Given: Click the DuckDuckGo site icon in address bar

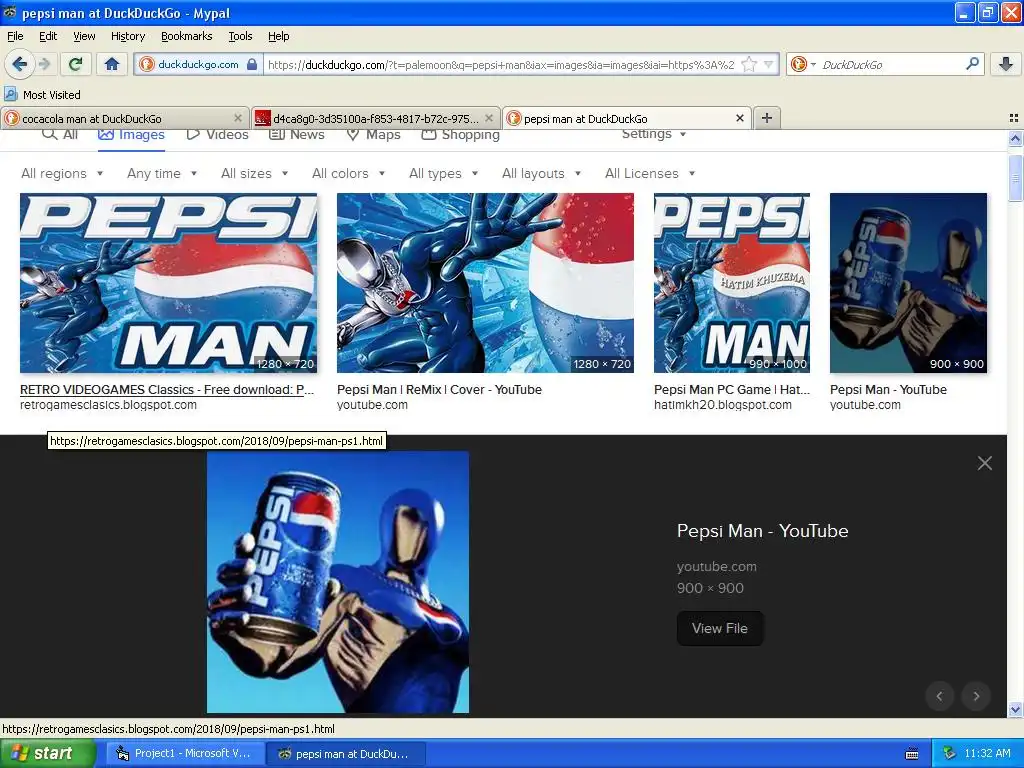Looking at the screenshot, I should pyautogui.click(x=146, y=64).
